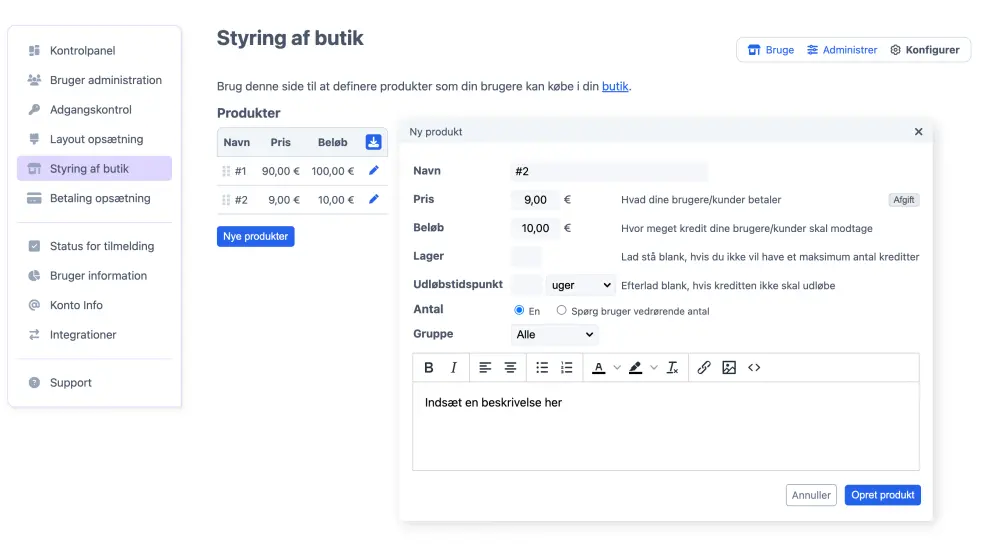Open the "uger" time unit dropdown
The image size is (984, 546).
tap(580, 285)
